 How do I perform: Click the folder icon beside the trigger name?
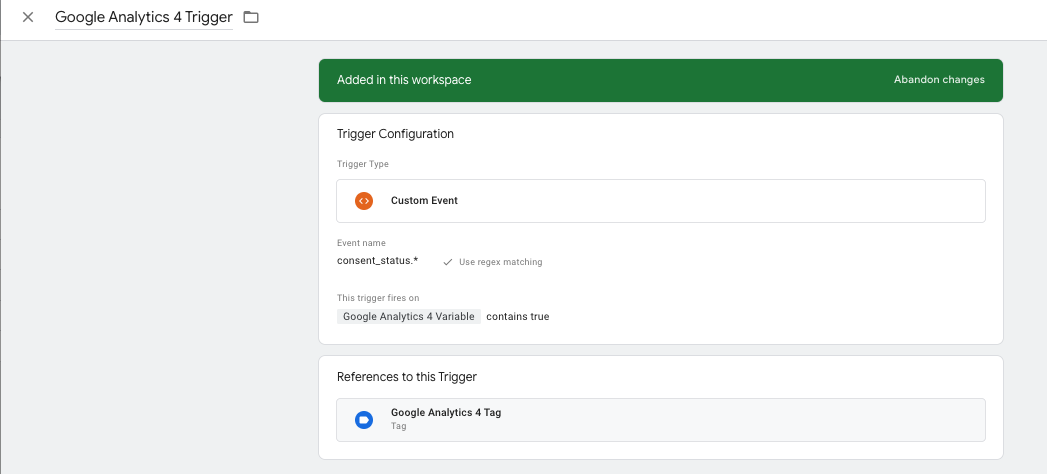[251, 17]
